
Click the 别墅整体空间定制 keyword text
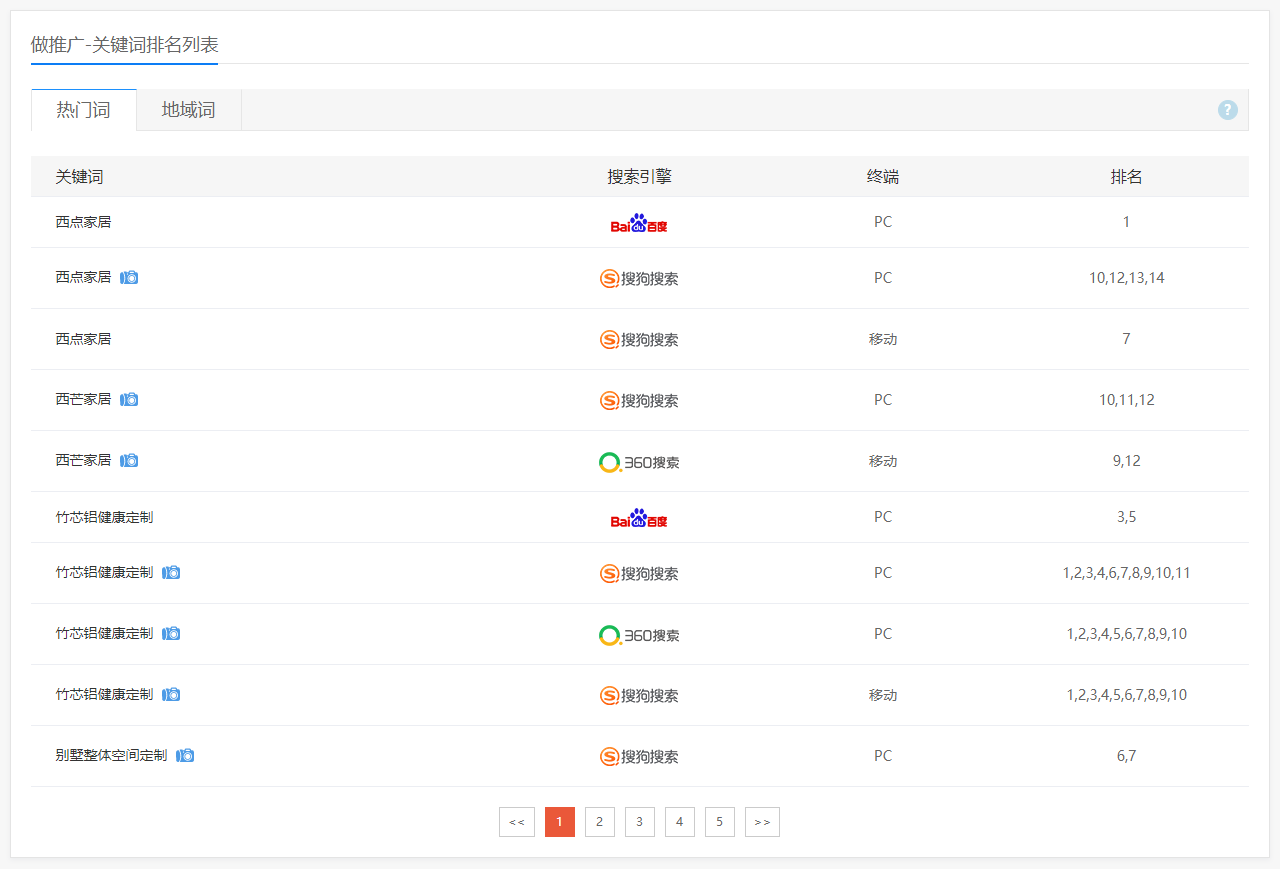click(111, 755)
